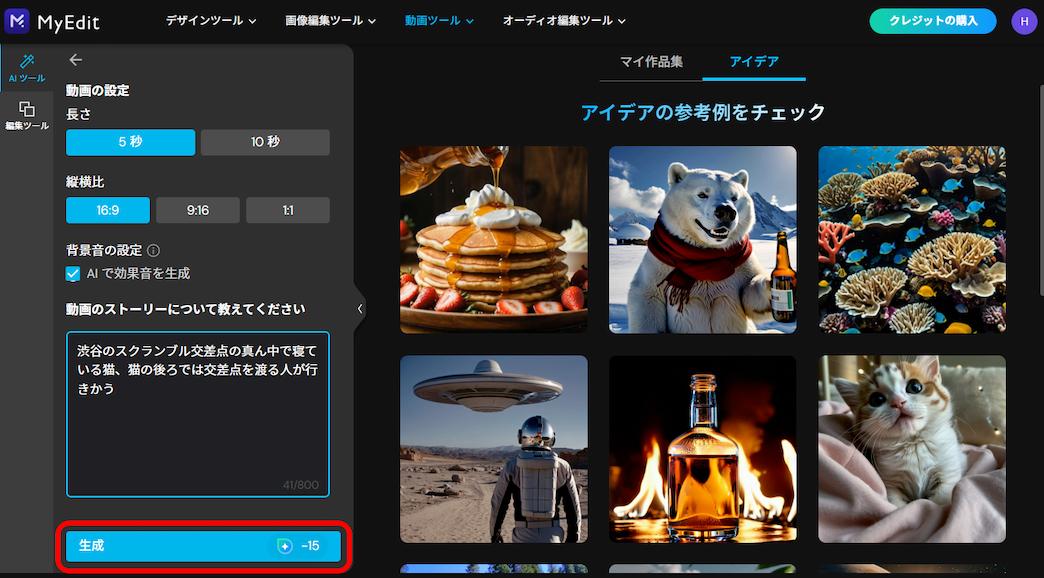Expand the 画像編集ツール dropdown menu

coord(331,21)
